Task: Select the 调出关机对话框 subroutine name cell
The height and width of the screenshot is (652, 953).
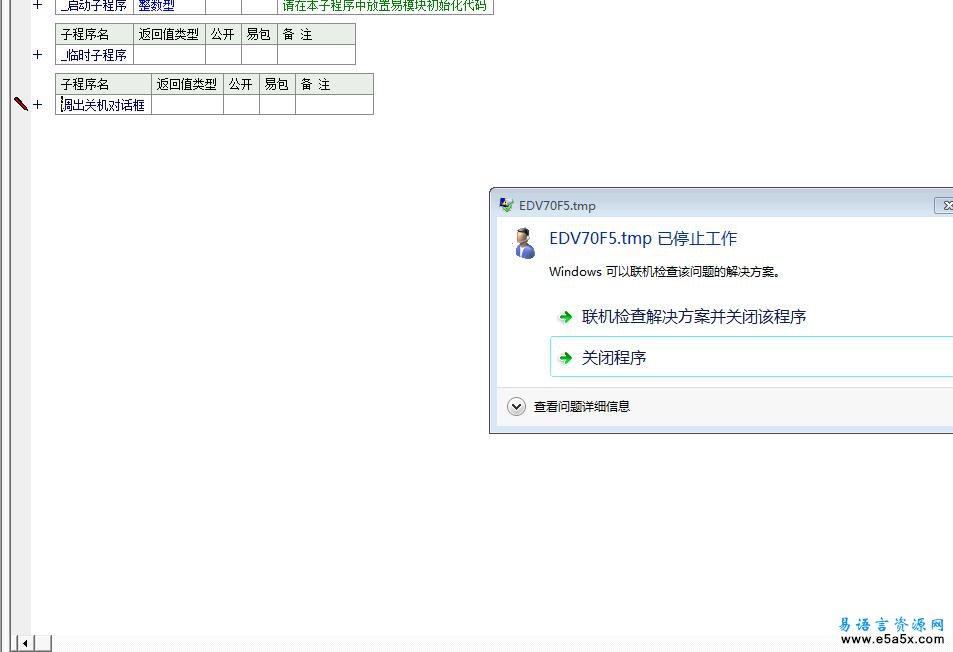Action: click(x=103, y=105)
